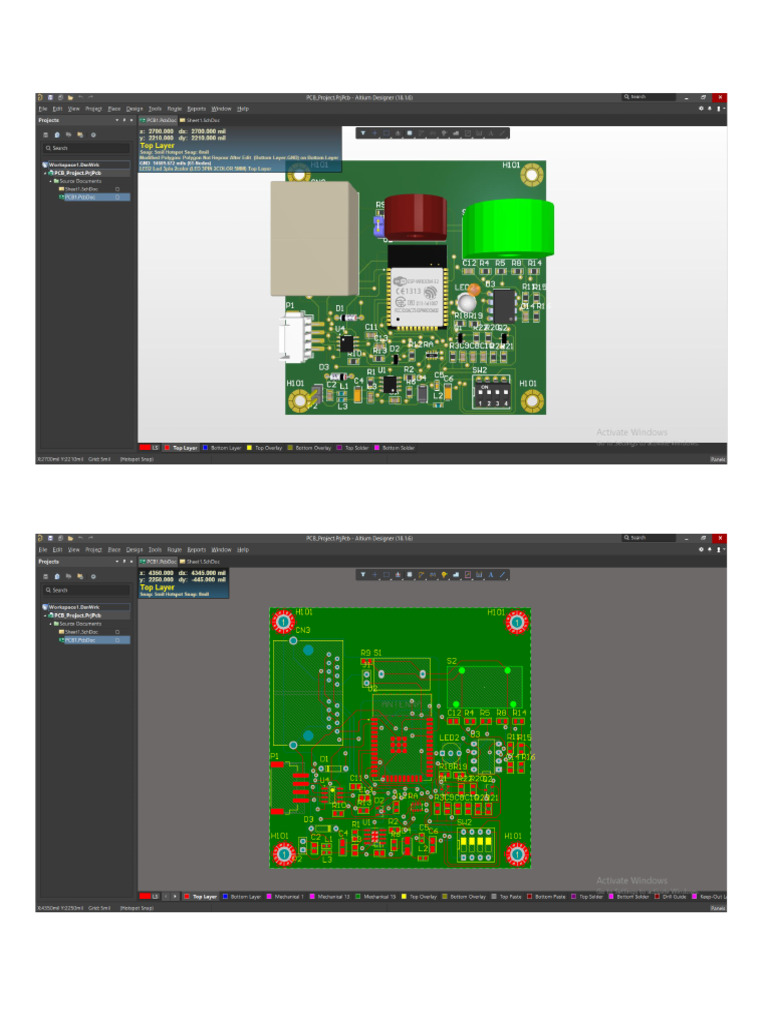Viewport: 768px width, 1024px height.
Task: Open settings gear at top-right of 3D window
Action: click(x=701, y=108)
